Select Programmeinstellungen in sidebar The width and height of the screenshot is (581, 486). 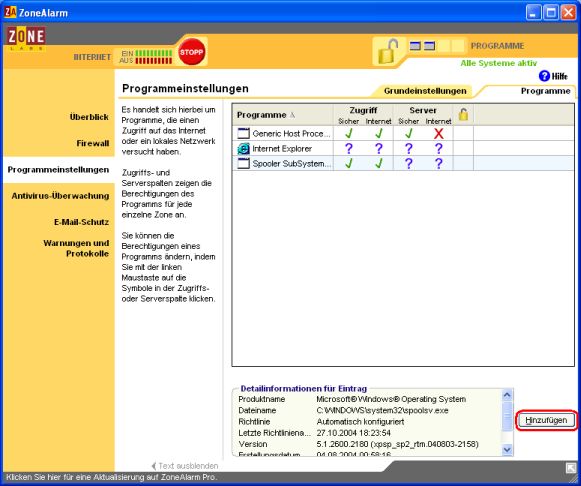[58, 170]
